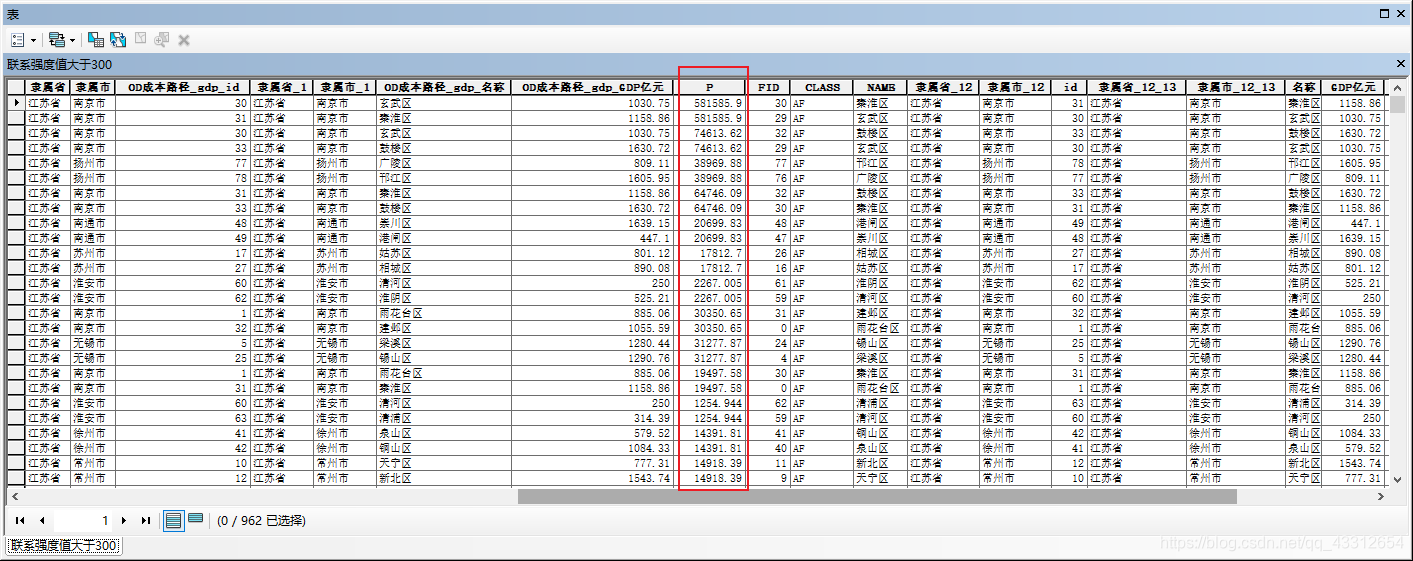Click the FID column header
This screenshot has width=1413, height=561.
tap(768, 88)
